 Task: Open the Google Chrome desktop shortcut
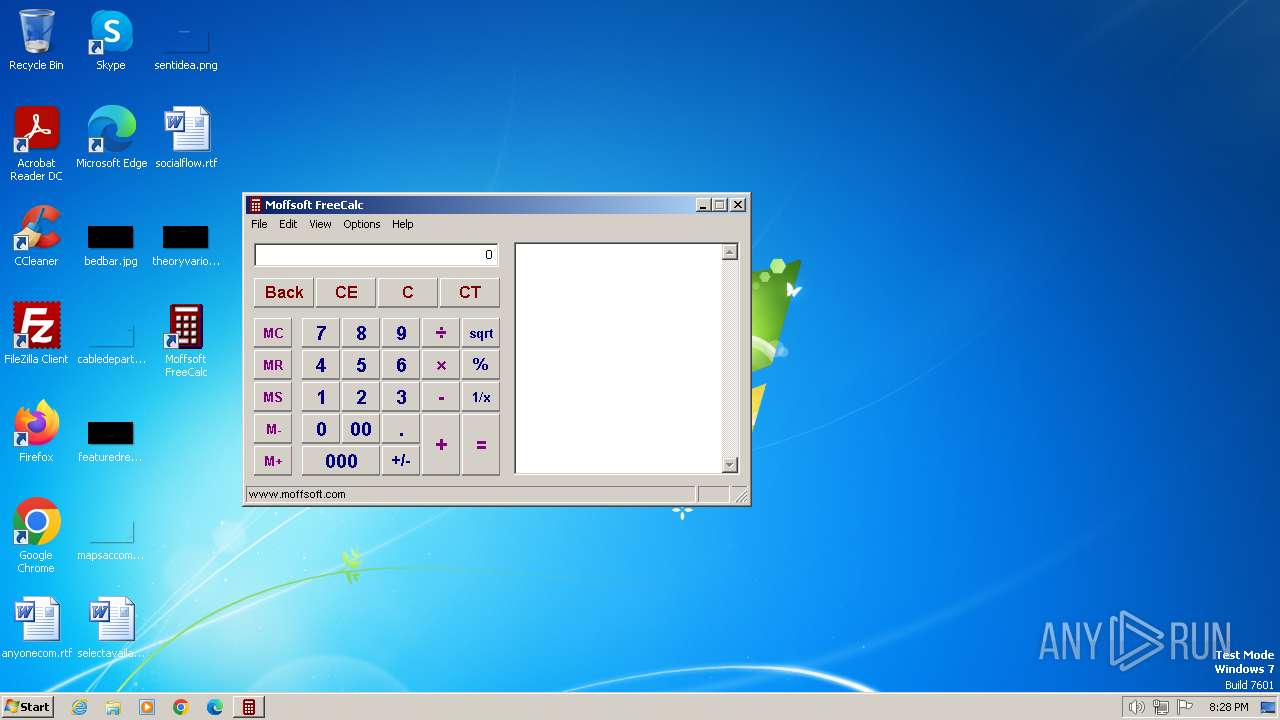click(36, 536)
